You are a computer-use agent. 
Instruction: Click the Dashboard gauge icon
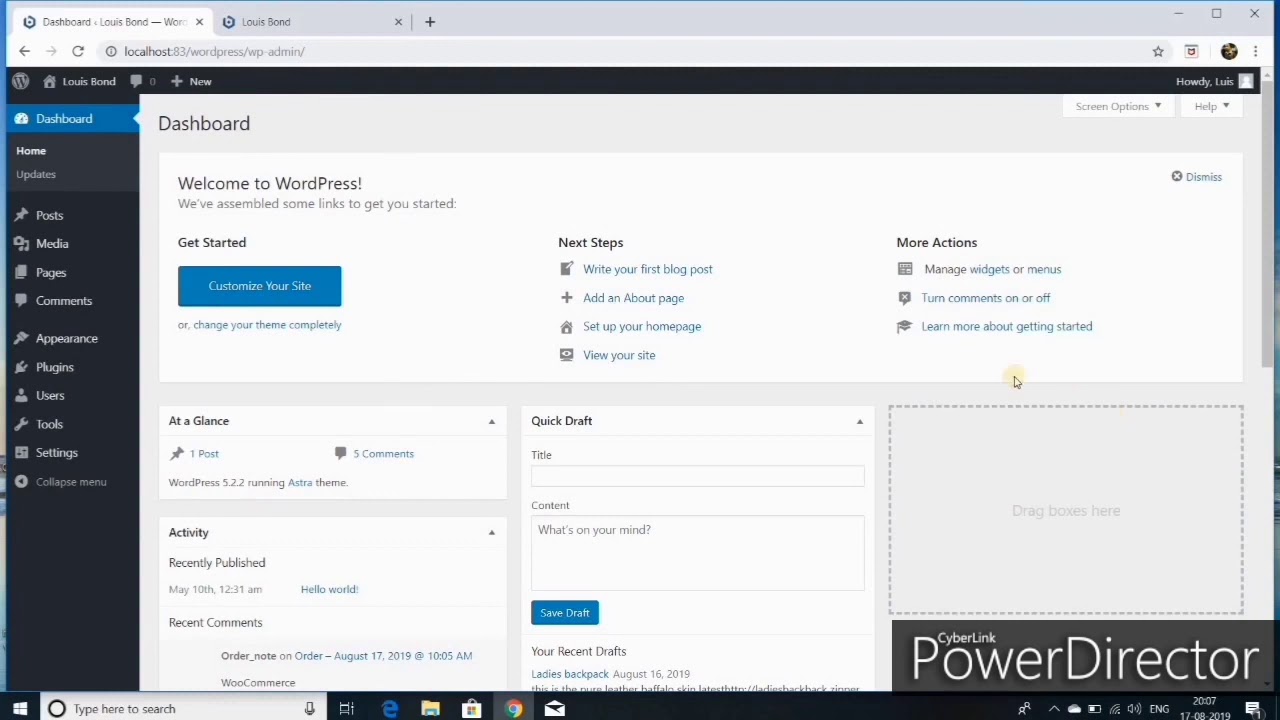click(x=21, y=118)
